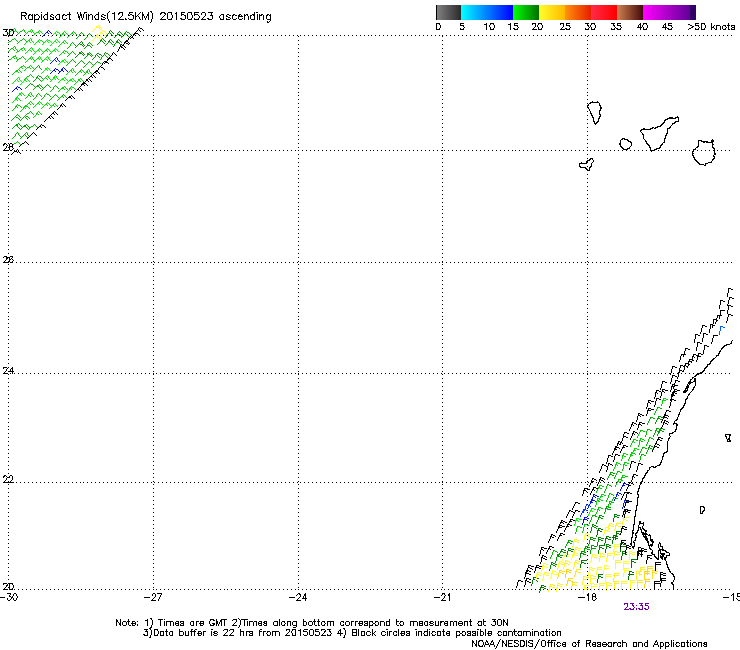Viewport: 740px width, 650px height.
Task: Click the legend label "30" under color bar
Action: (x=590, y=27)
